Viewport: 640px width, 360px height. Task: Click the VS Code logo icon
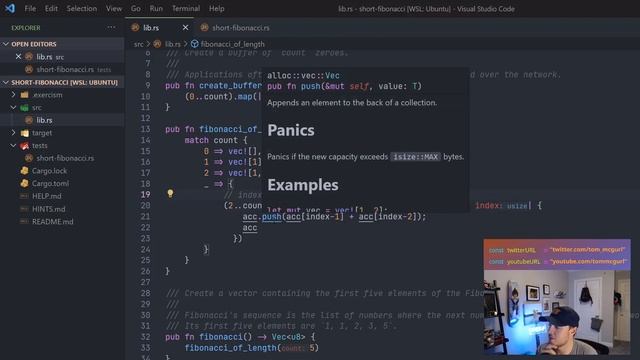pyautogui.click(x=10, y=8)
